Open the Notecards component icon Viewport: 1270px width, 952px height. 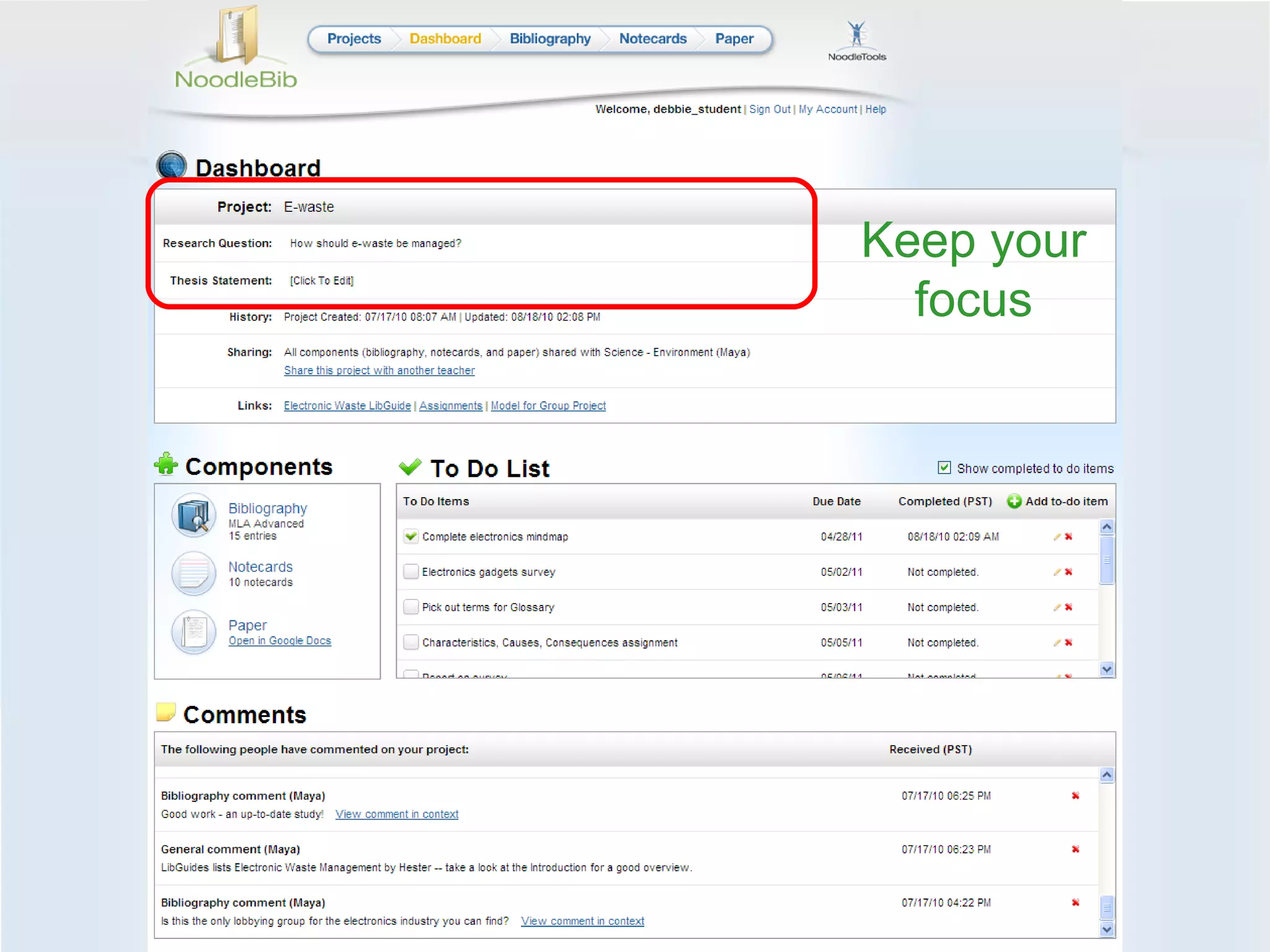(x=193, y=573)
